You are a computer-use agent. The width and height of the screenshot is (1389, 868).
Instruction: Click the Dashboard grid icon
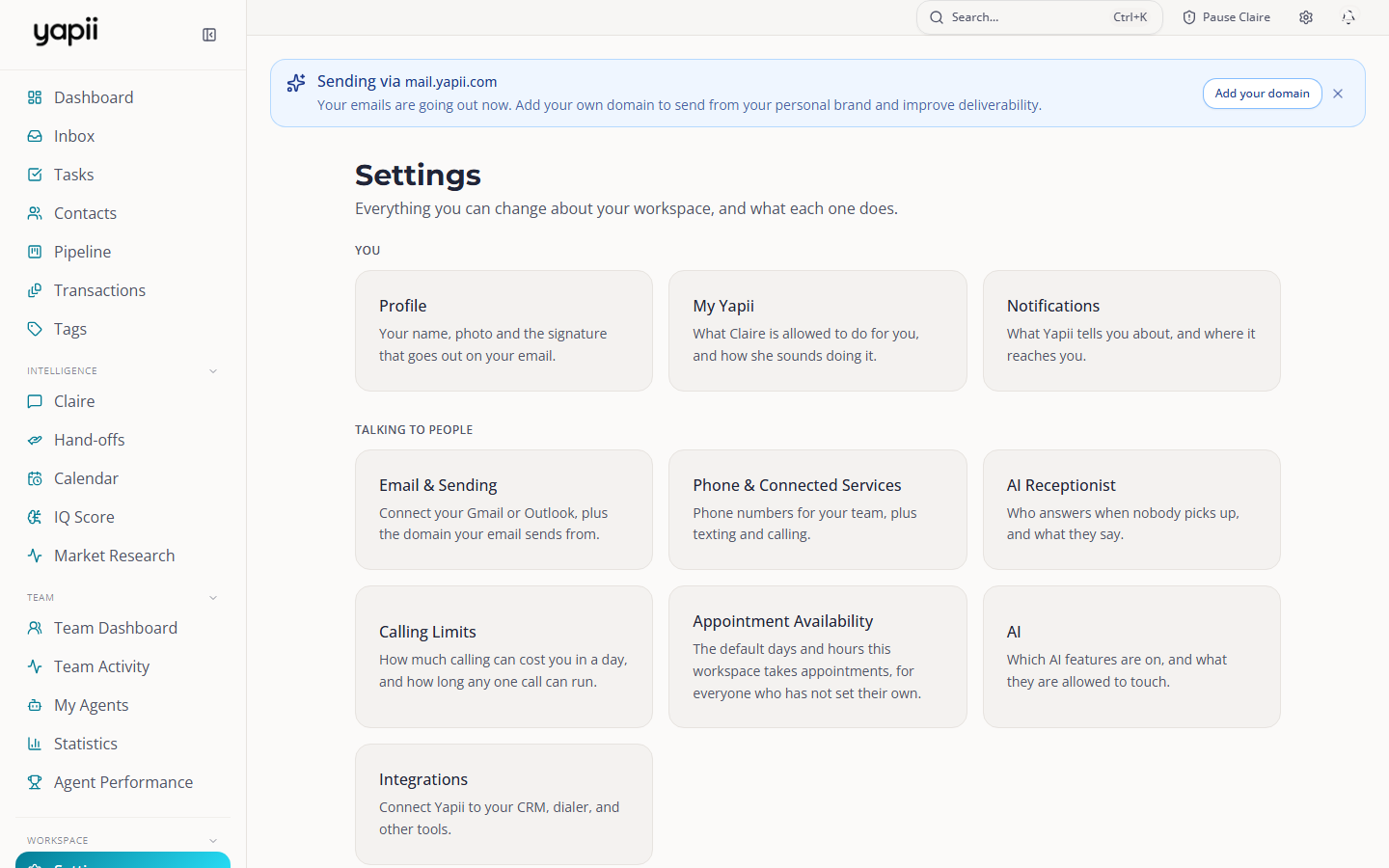tap(35, 97)
